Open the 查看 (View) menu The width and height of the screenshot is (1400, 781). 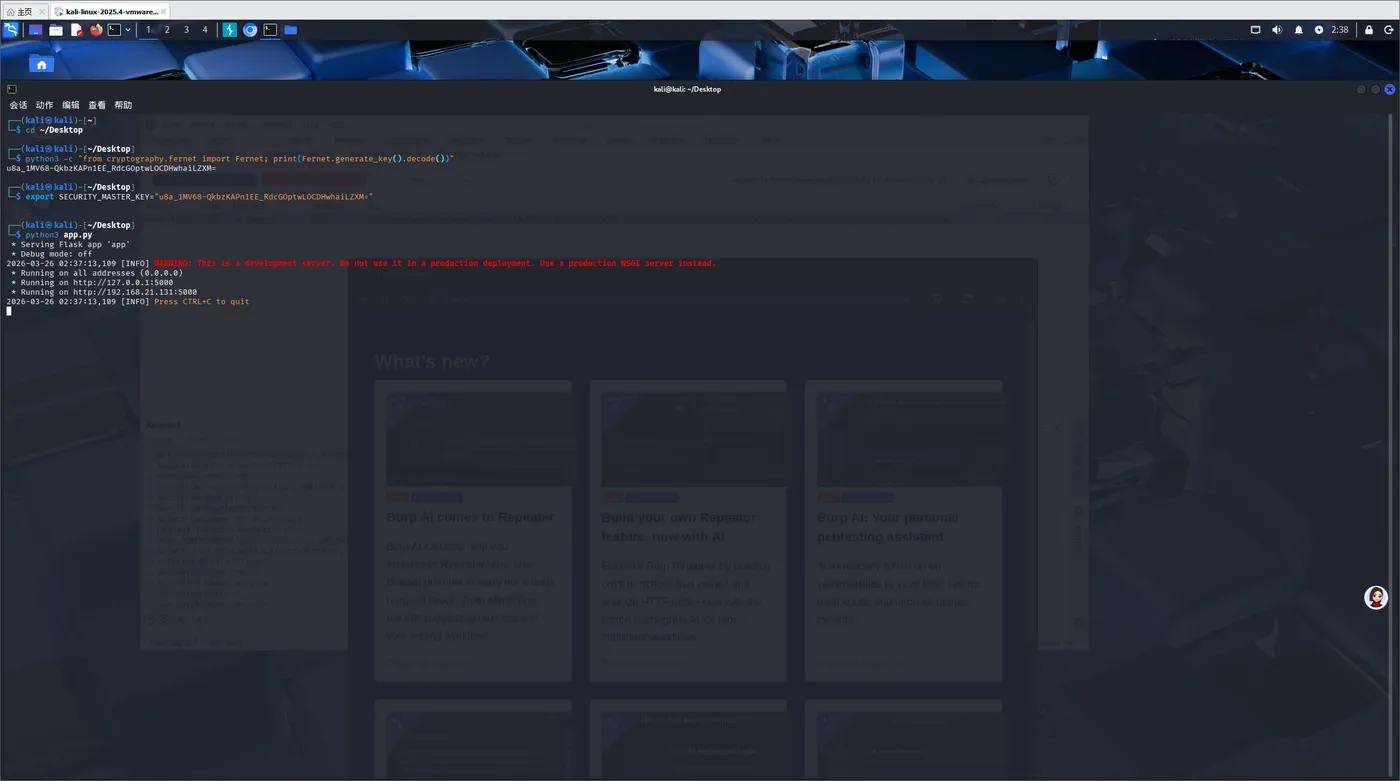click(97, 105)
